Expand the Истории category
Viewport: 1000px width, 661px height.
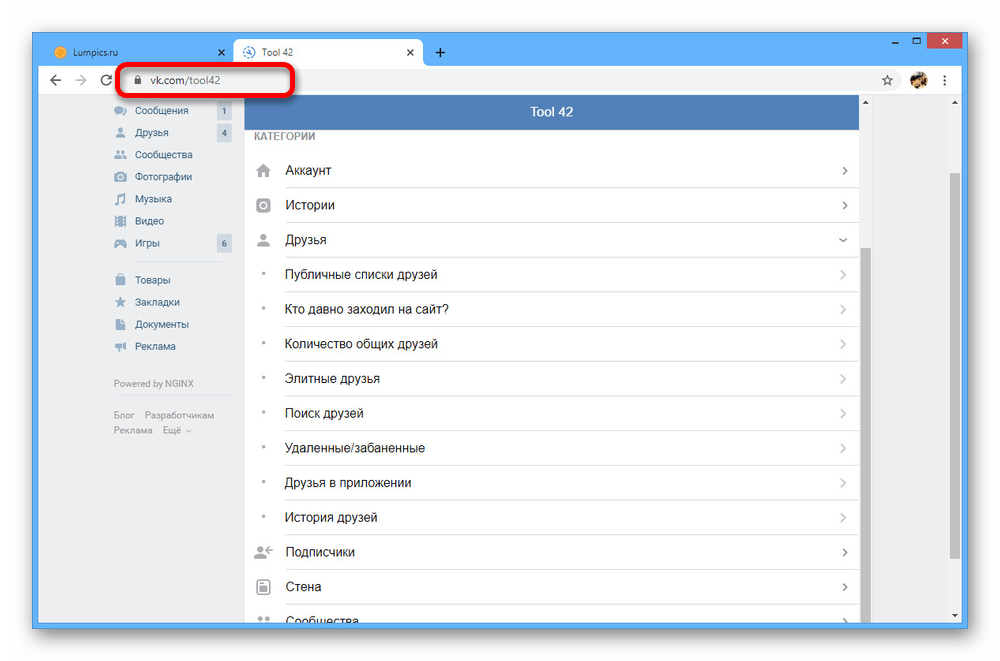click(552, 205)
